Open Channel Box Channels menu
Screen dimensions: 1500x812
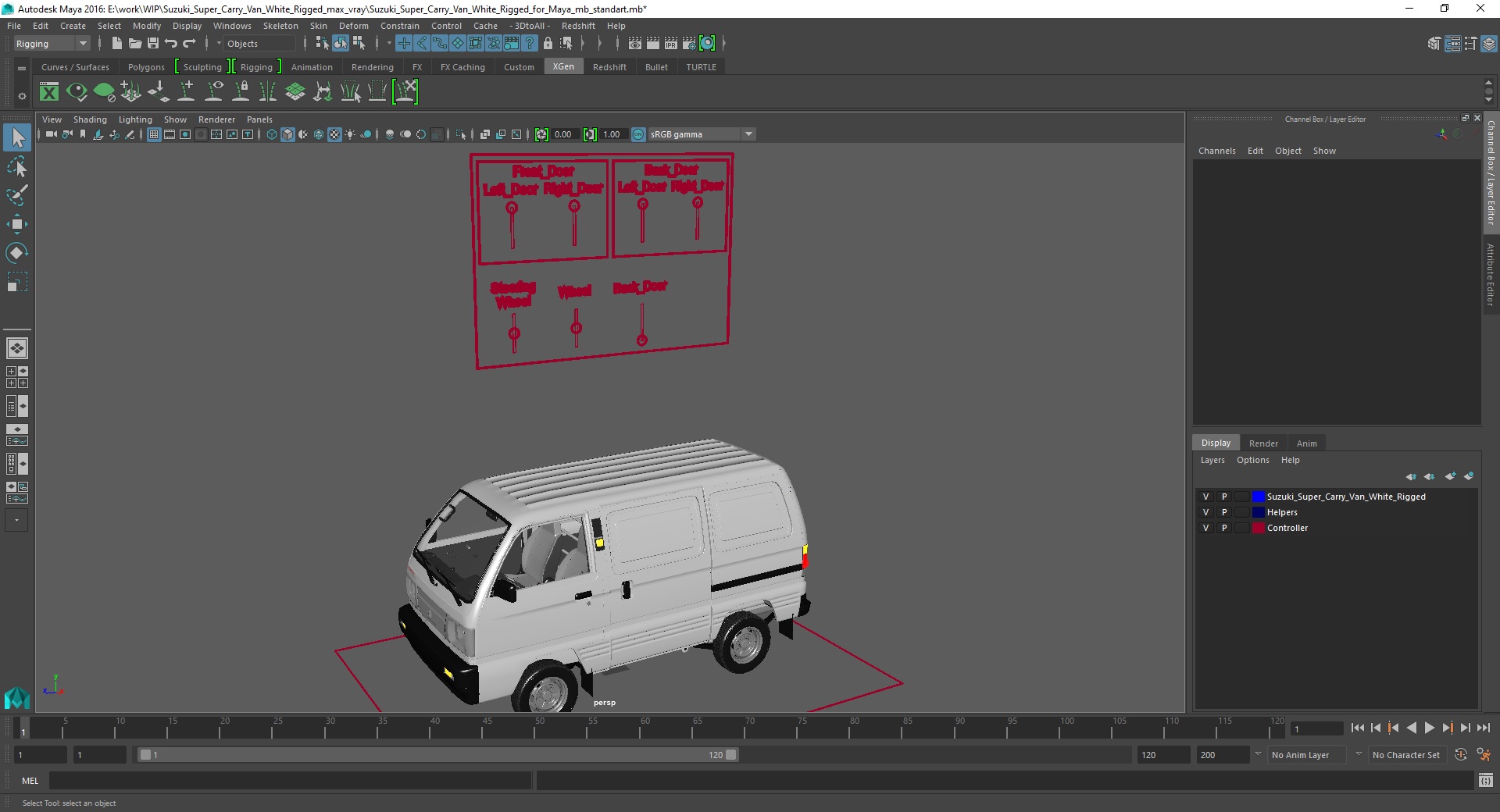tap(1216, 151)
